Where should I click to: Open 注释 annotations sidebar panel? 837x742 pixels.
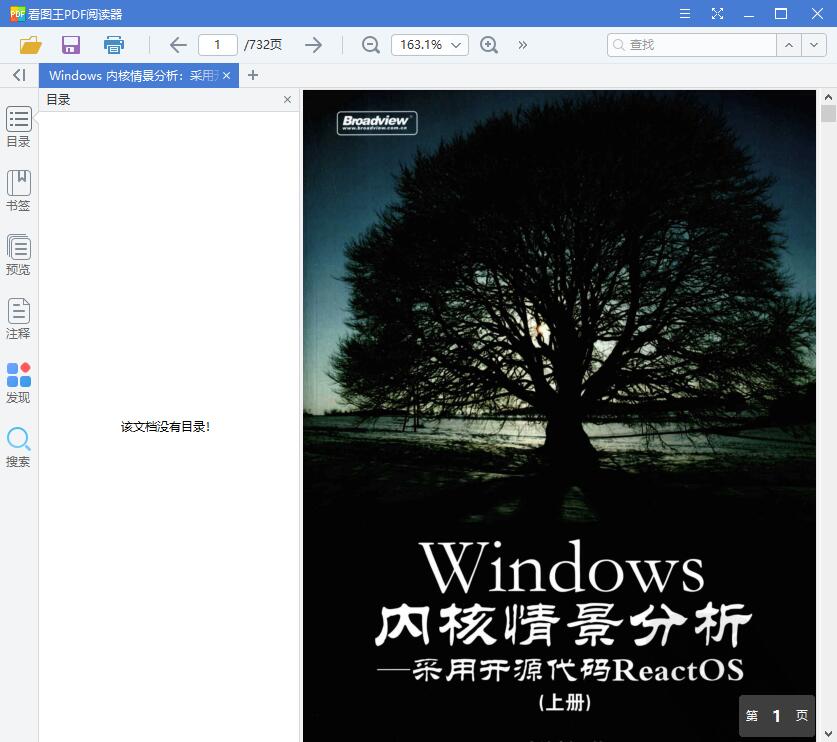19,319
